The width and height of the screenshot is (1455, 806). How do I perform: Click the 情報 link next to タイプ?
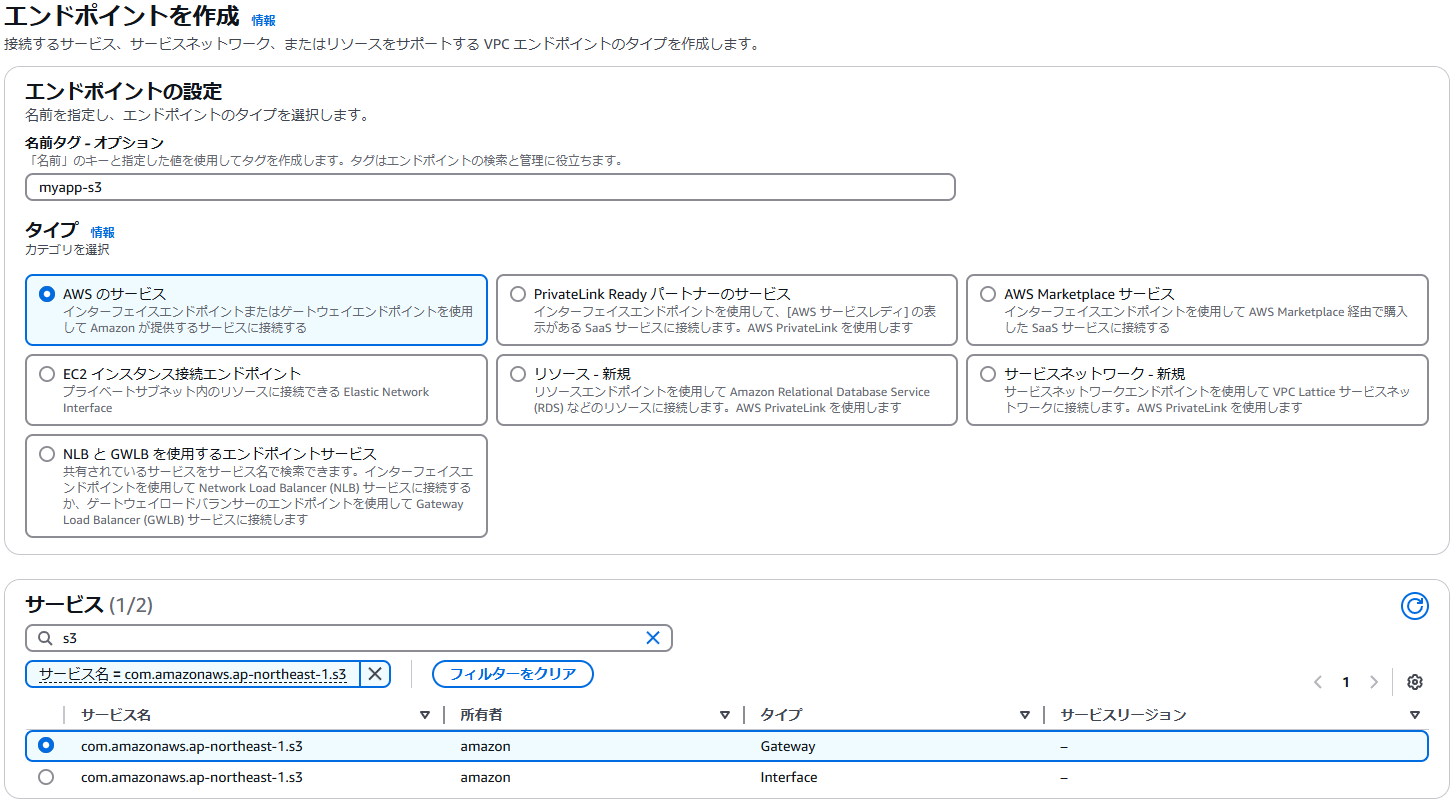101,231
